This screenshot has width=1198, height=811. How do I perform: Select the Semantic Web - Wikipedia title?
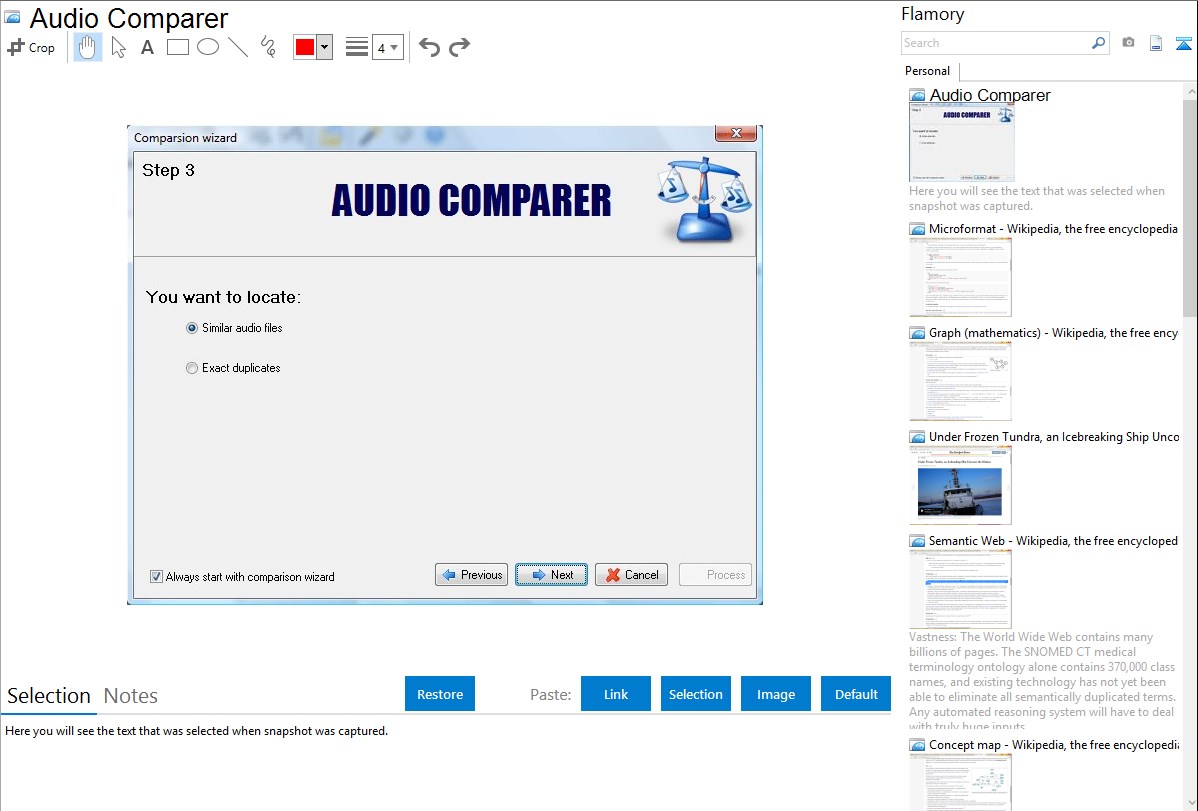click(x=1053, y=540)
